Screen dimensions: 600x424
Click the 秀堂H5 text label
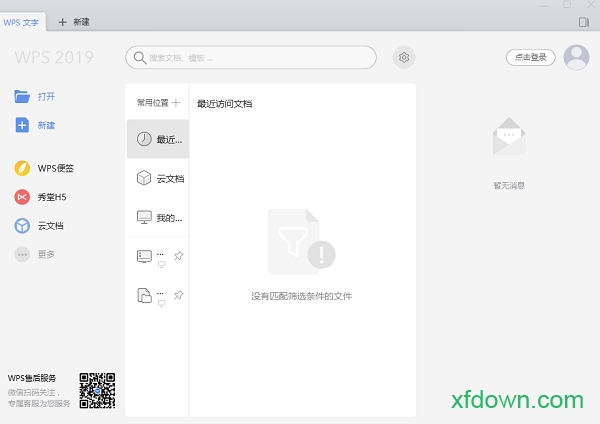(x=52, y=197)
